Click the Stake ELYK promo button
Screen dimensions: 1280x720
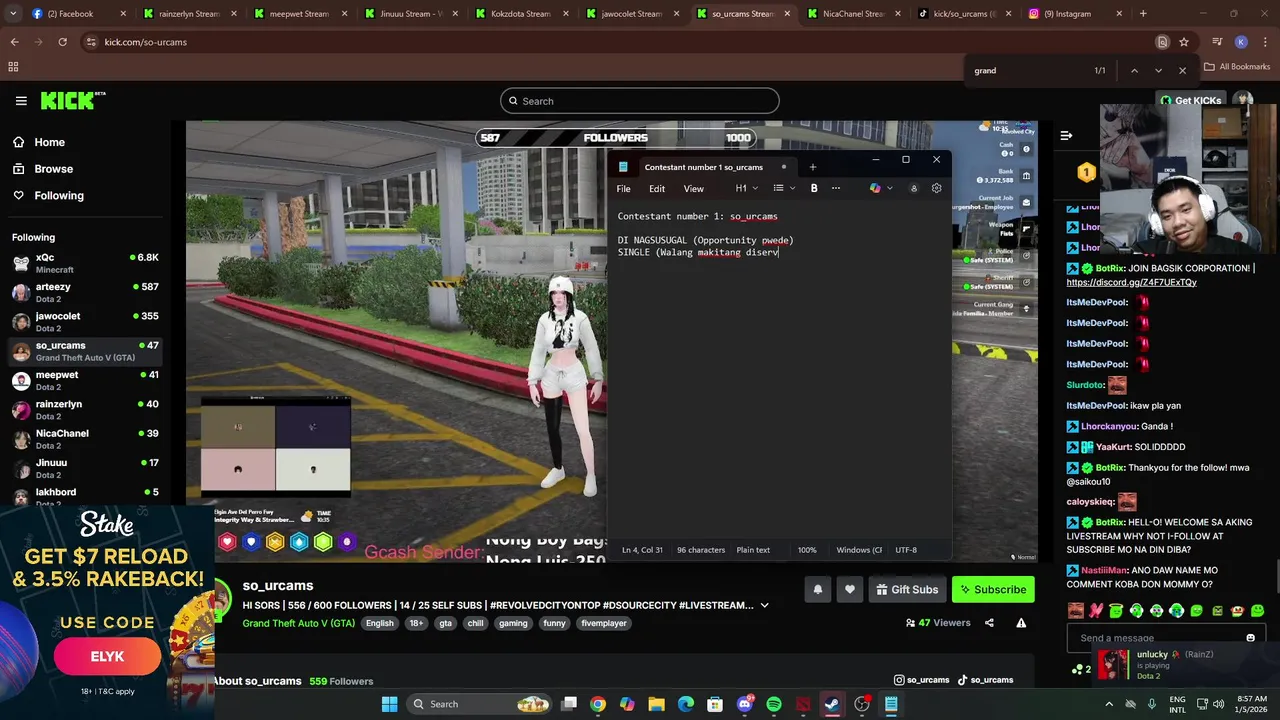pyautogui.click(x=107, y=656)
